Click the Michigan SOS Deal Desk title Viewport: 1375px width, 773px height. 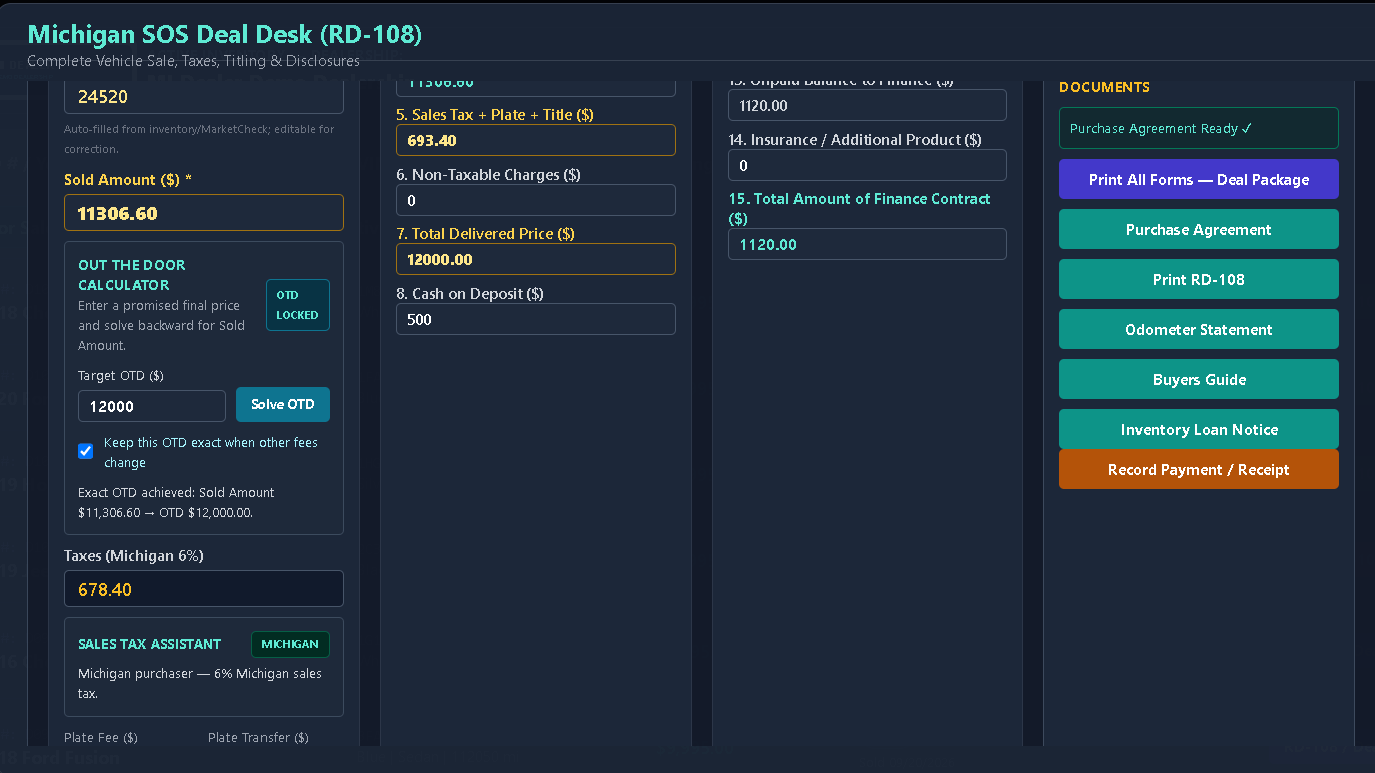225,34
